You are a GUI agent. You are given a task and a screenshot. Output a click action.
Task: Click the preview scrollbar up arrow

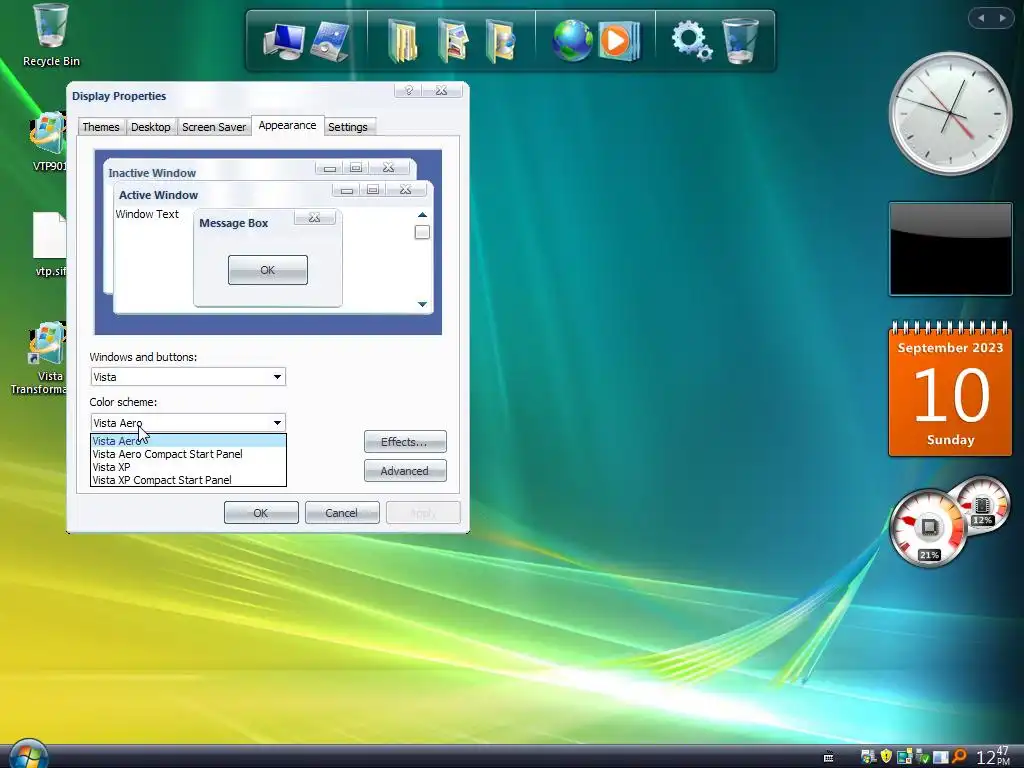[x=423, y=214]
